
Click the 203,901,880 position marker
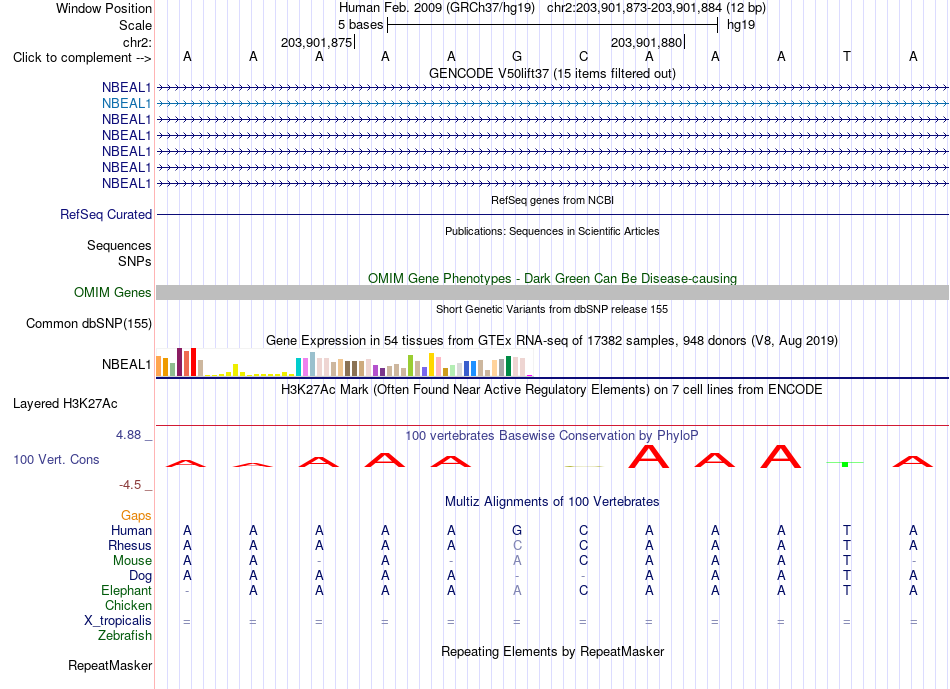coord(646,42)
